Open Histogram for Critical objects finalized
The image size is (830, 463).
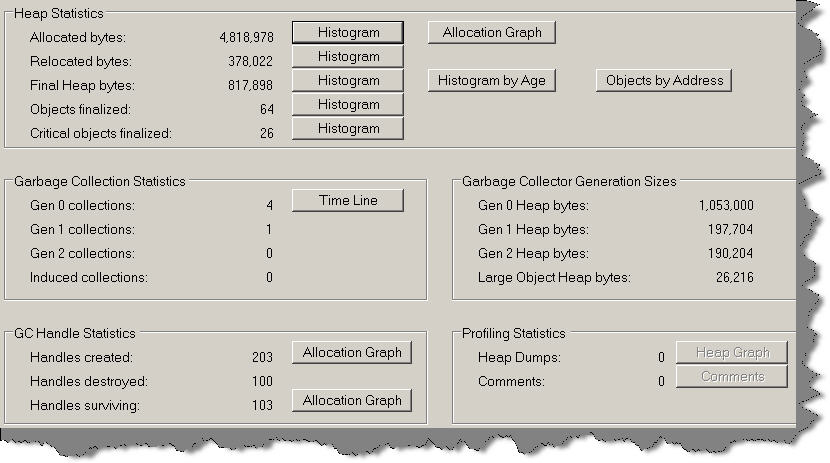pos(348,129)
